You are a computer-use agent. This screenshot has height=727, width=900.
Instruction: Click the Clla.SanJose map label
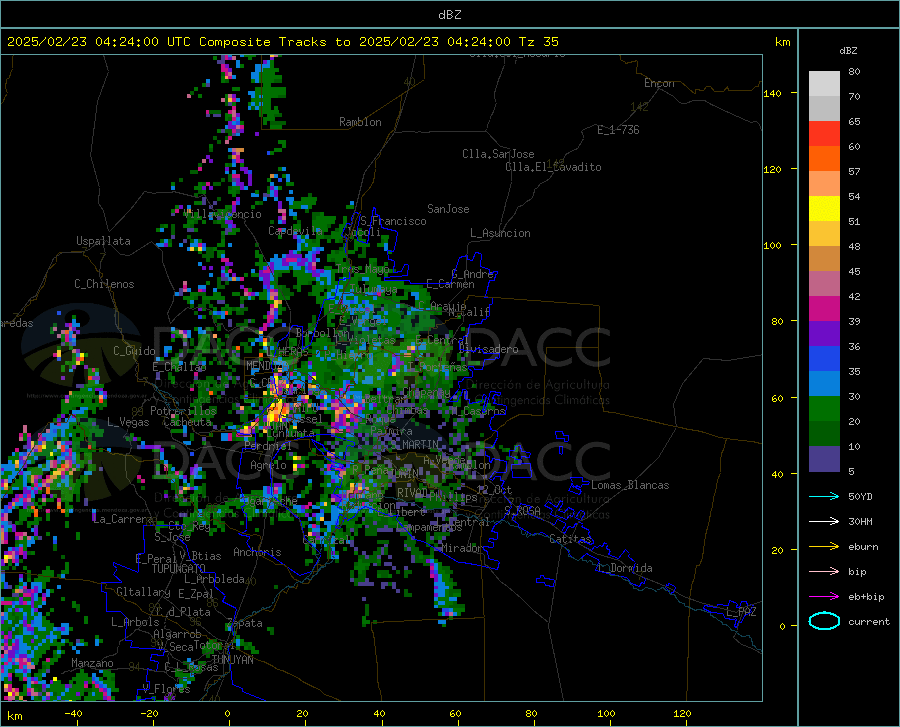point(498,154)
